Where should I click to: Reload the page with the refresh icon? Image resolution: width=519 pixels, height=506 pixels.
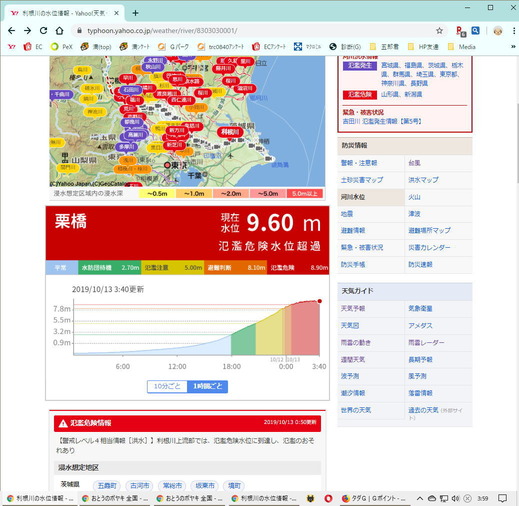tap(43, 31)
